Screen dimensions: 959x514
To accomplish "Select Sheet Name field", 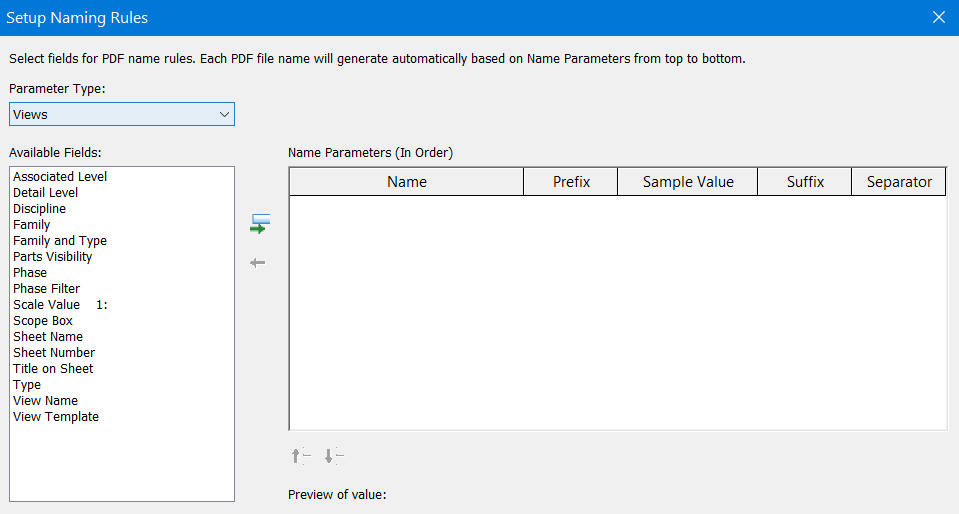I will pos(48,337).
